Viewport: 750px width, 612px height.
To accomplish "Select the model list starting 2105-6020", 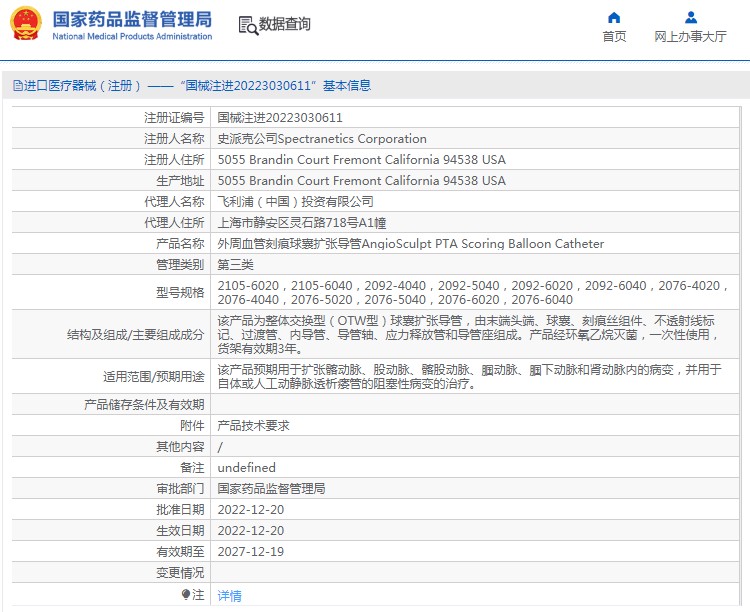I will pyautogui.click(x=474, y=292).
